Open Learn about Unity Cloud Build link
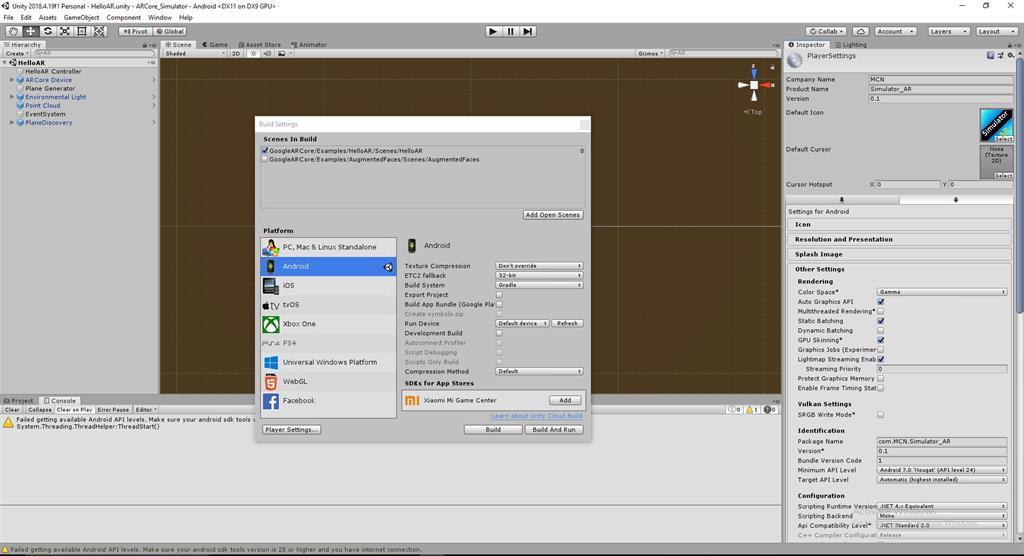Image resolution: width=1024 pixels, height=556 pixels. [x=537, y=416]
